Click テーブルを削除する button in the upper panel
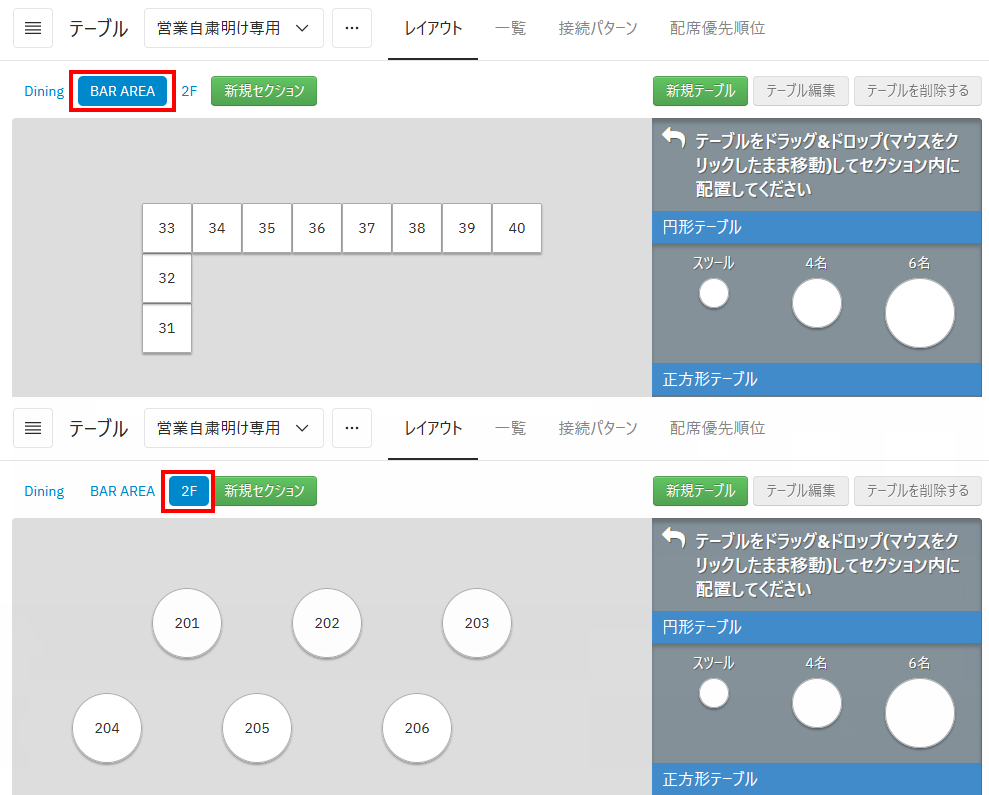Screen dimensions: 989x795 (x=918, y=91)
